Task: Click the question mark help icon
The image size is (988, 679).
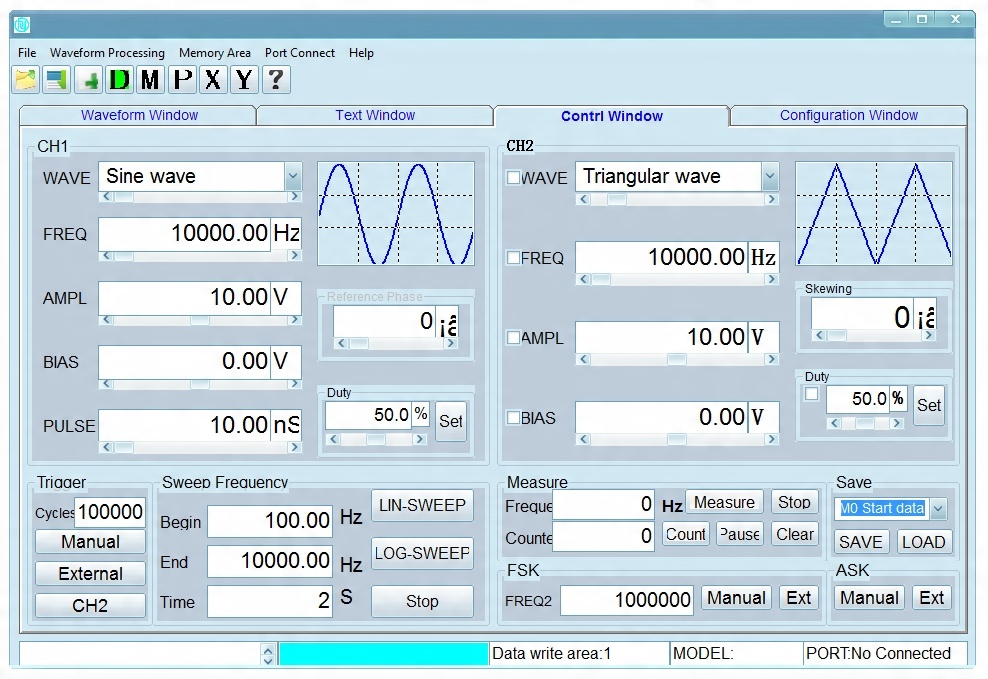Action: (x=275, y=80)
